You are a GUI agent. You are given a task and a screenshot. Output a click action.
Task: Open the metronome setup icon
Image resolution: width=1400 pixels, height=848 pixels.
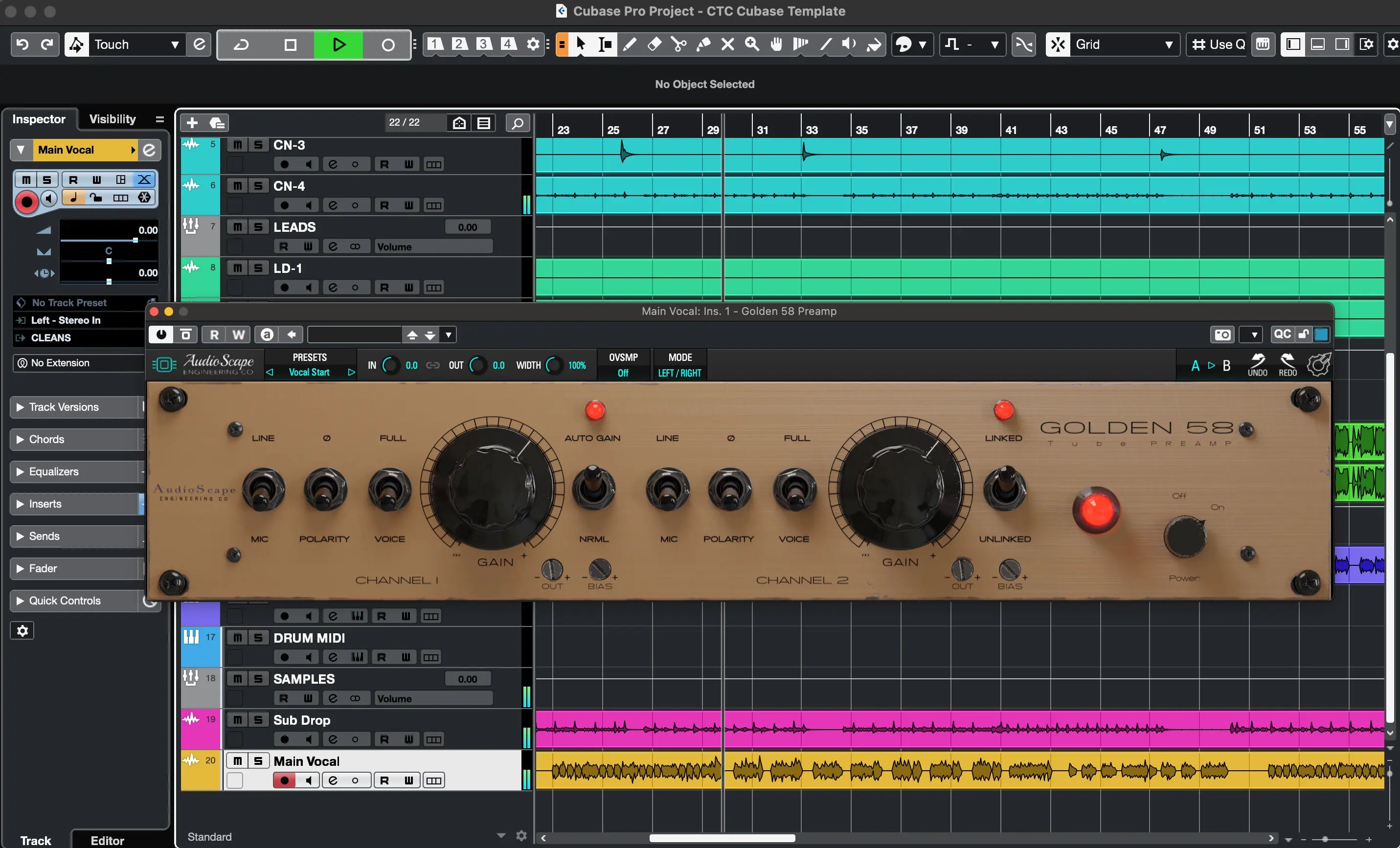[1264, 45]
